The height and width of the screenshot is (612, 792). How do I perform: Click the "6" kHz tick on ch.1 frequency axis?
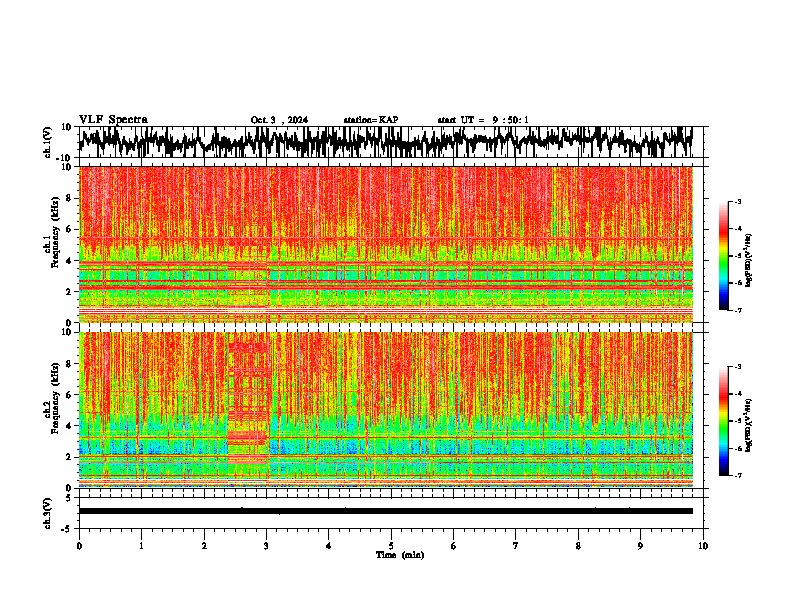click(x=69, y=229)
